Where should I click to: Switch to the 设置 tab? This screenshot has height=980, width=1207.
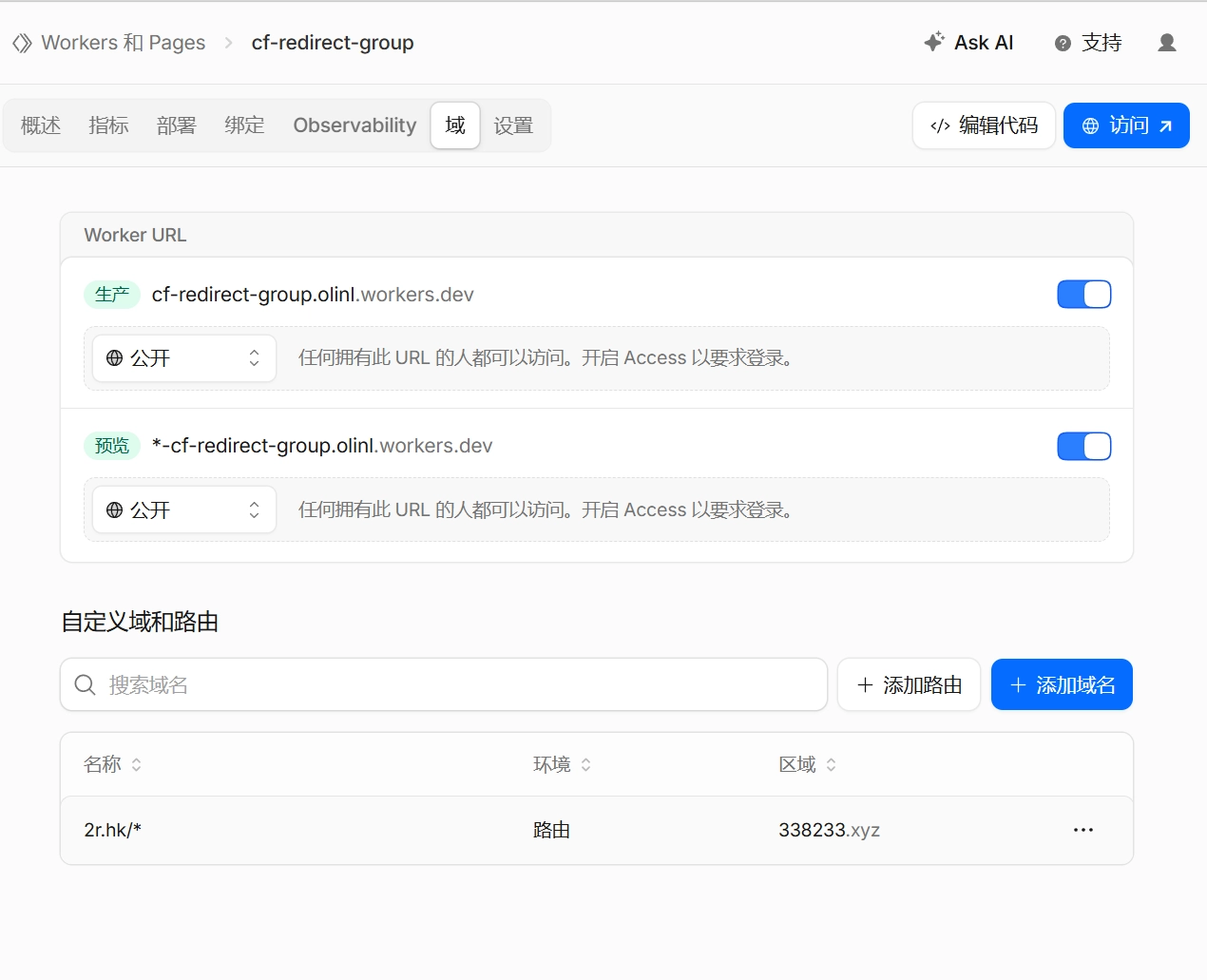coord(513,125)
